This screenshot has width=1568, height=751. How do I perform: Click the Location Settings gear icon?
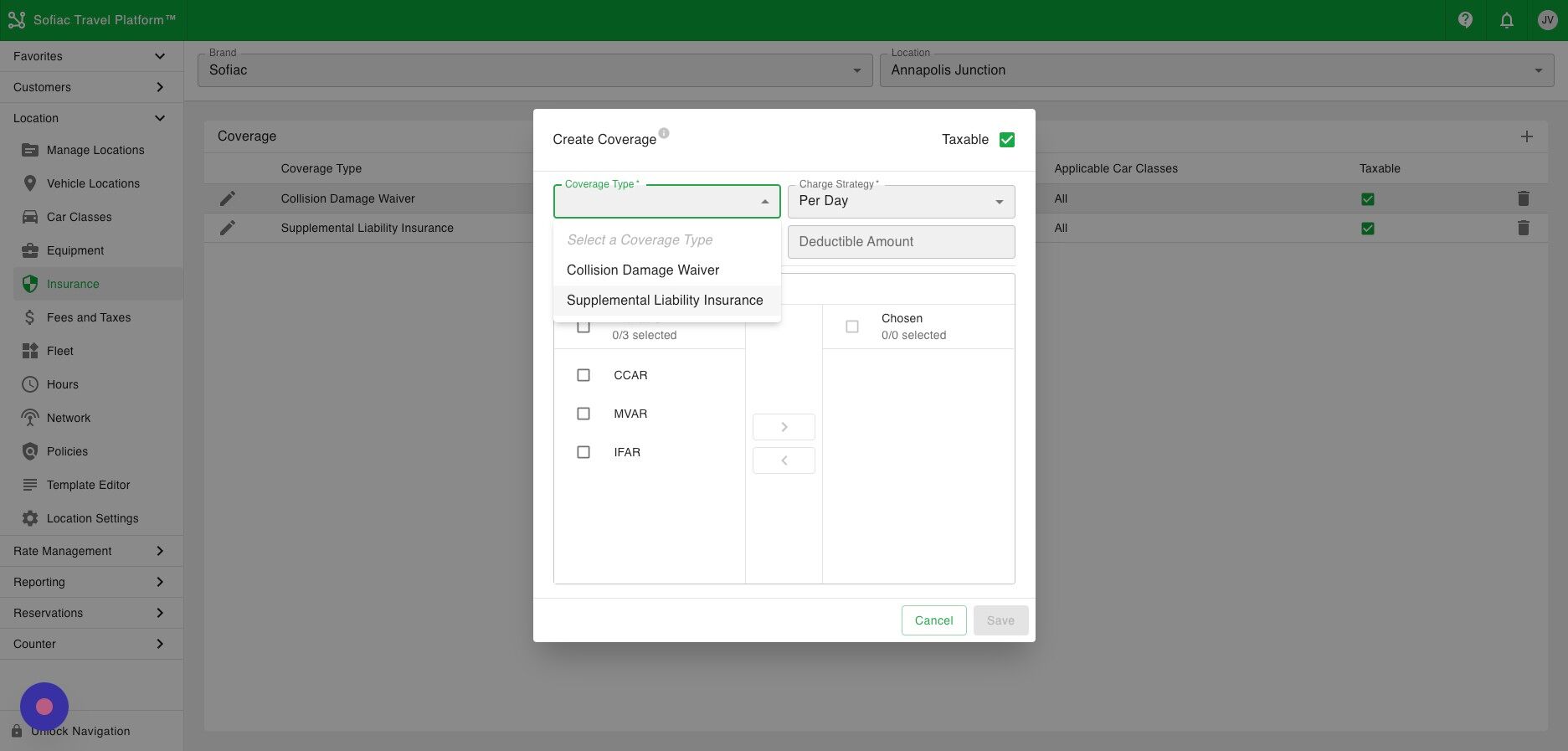point(30,518)
